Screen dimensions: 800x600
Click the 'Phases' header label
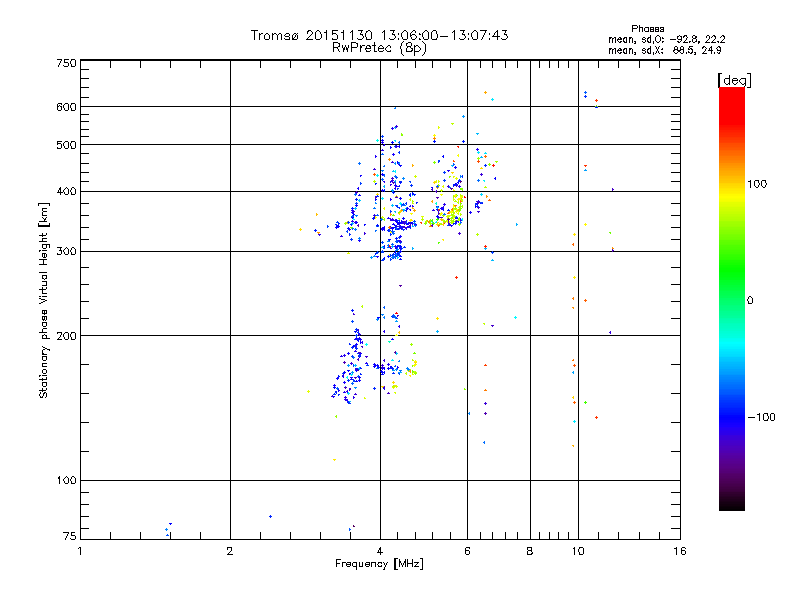(x=647, y=29)
